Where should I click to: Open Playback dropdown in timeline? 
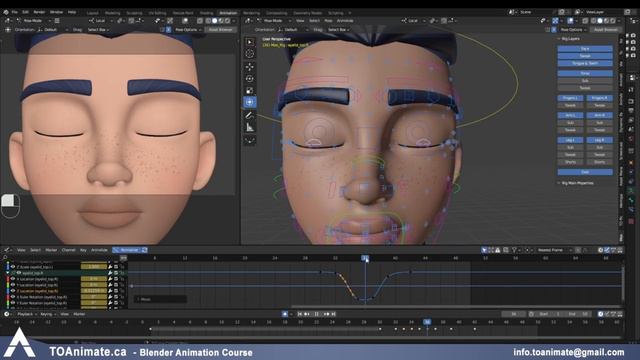pos(27,314)
